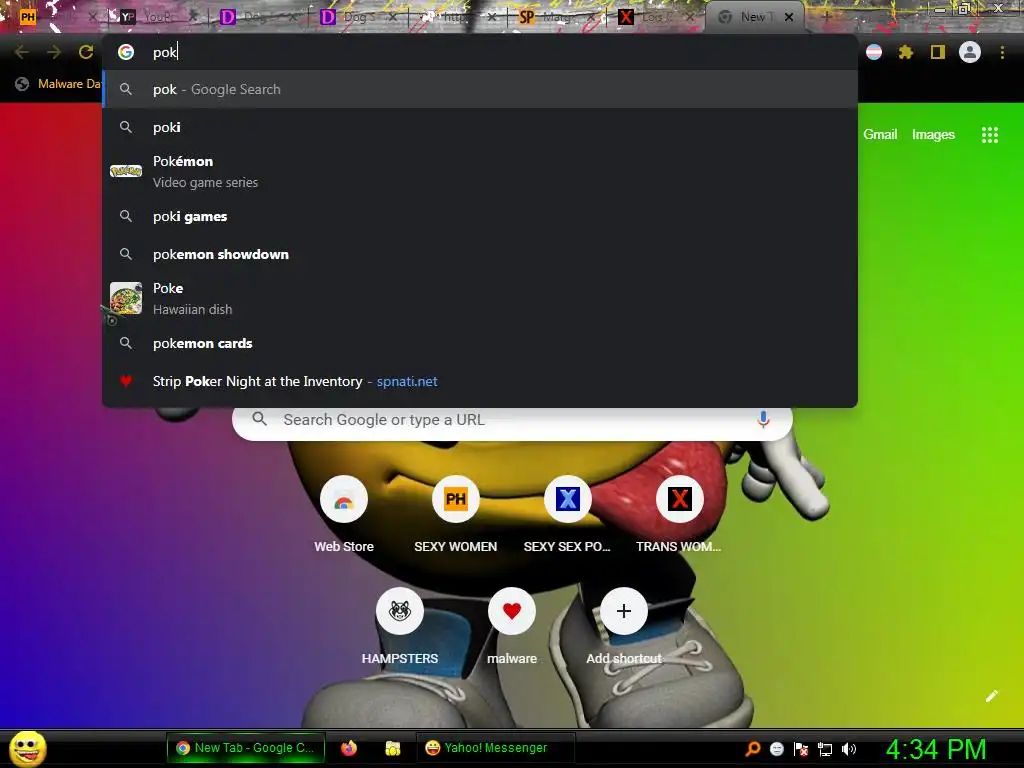This screenshot has width=1024, height=768.
Task: Click the address bar containing 'pok'
Action: click(480, 52)
